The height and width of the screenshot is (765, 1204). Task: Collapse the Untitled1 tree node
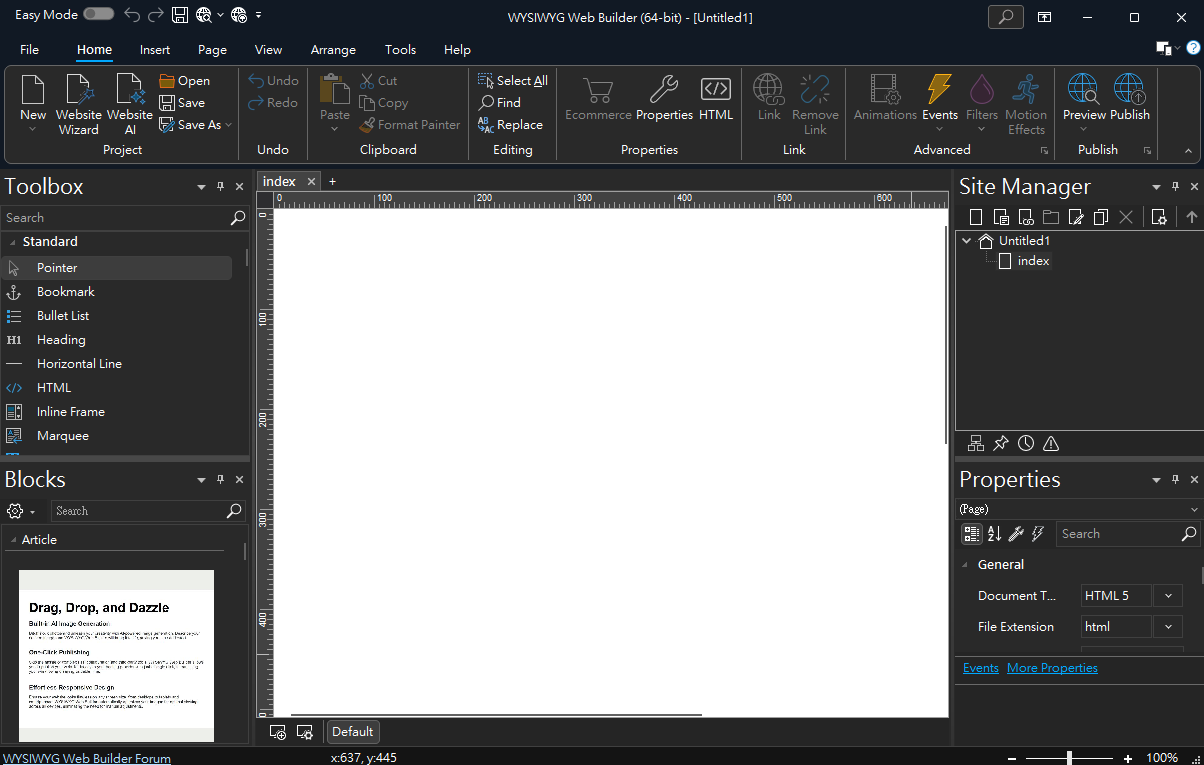[966, 240]
